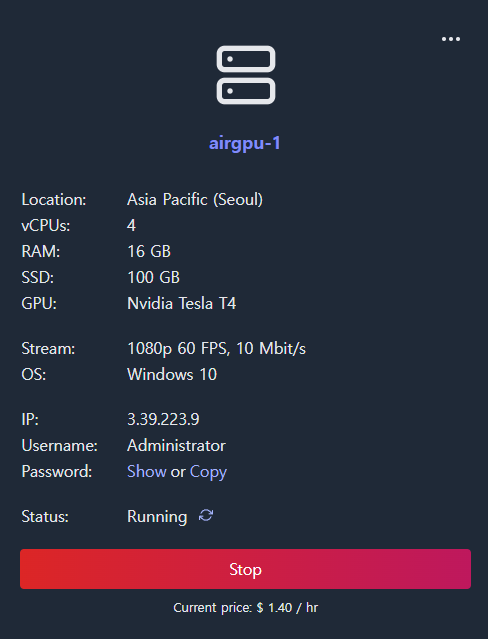Image resolution: width=488 pixels, height=639 pixels.
Task: Click the 100 GB SSD value
Action: [153, 278]
